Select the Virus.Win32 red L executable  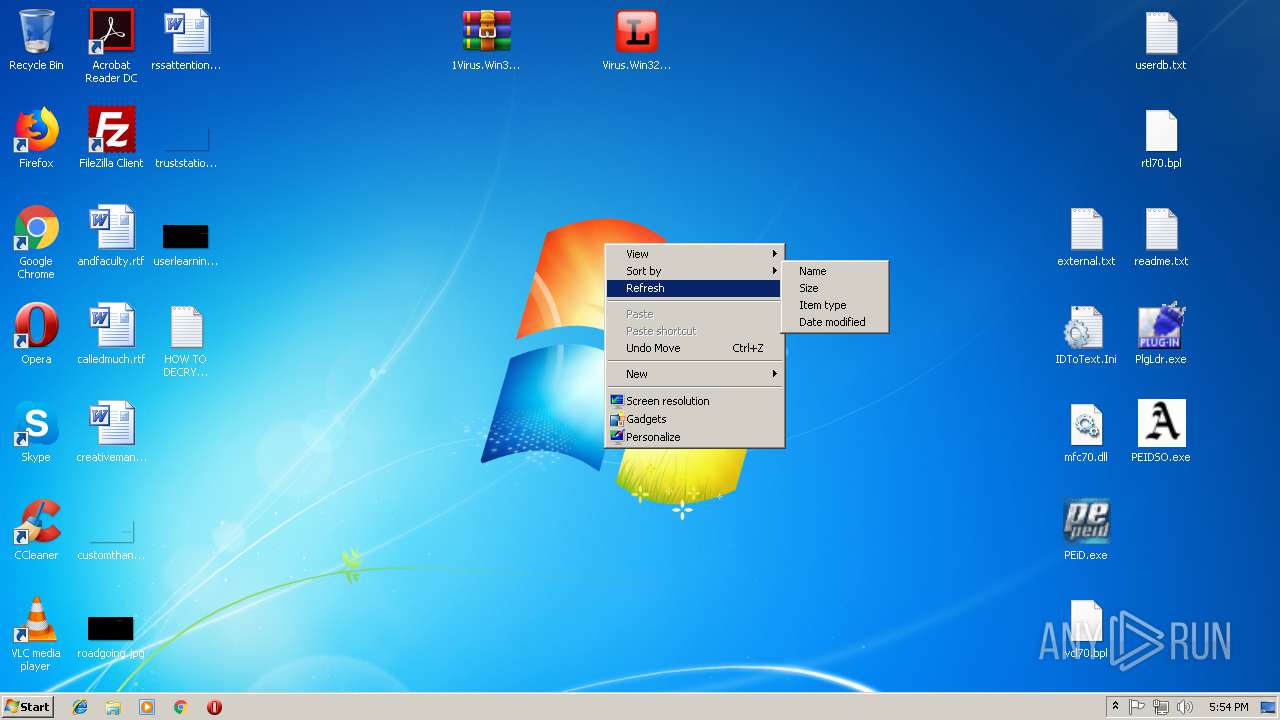(x=636, y=40)
